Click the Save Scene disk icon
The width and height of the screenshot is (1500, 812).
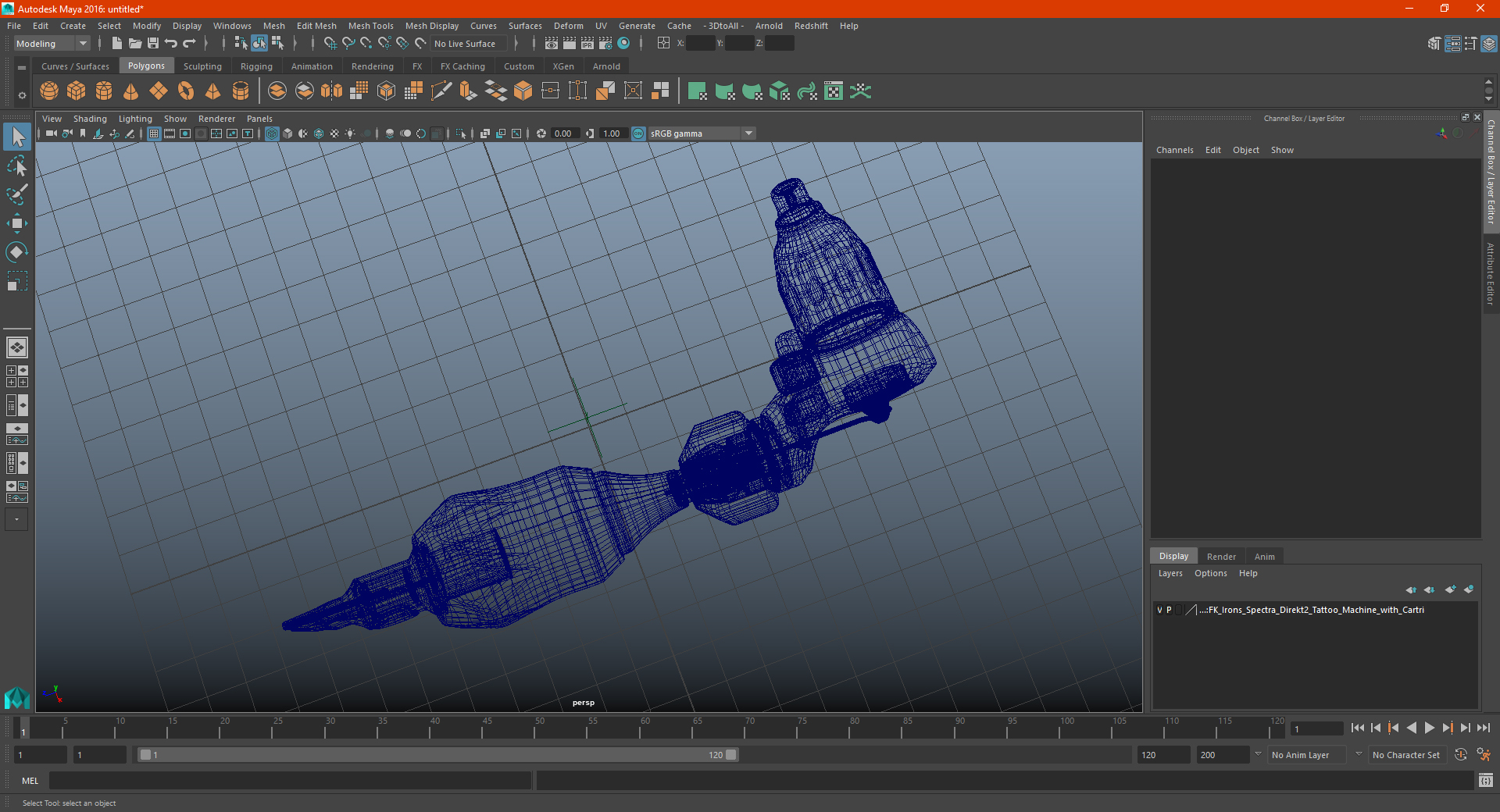[x=153, y=44]
